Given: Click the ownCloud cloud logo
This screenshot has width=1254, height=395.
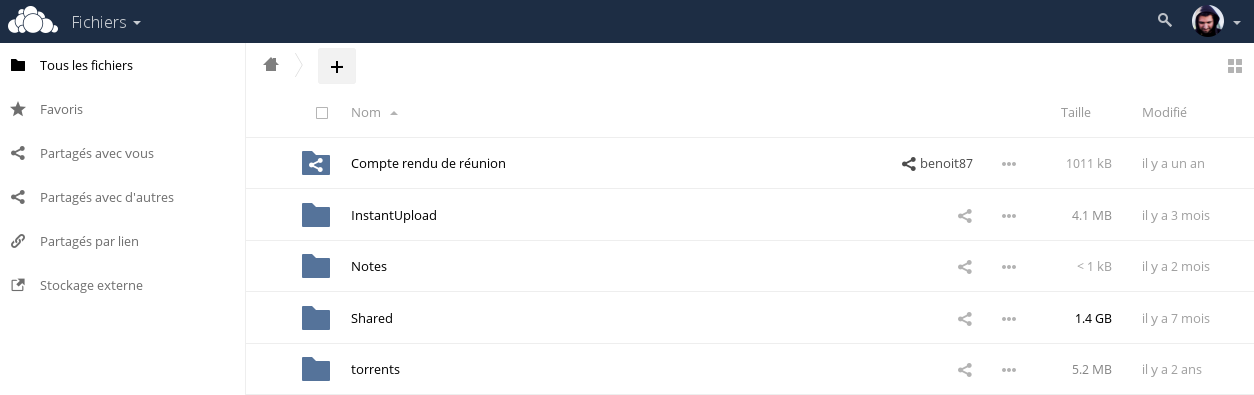Looking at the screenshot, I should click(32, 21).
